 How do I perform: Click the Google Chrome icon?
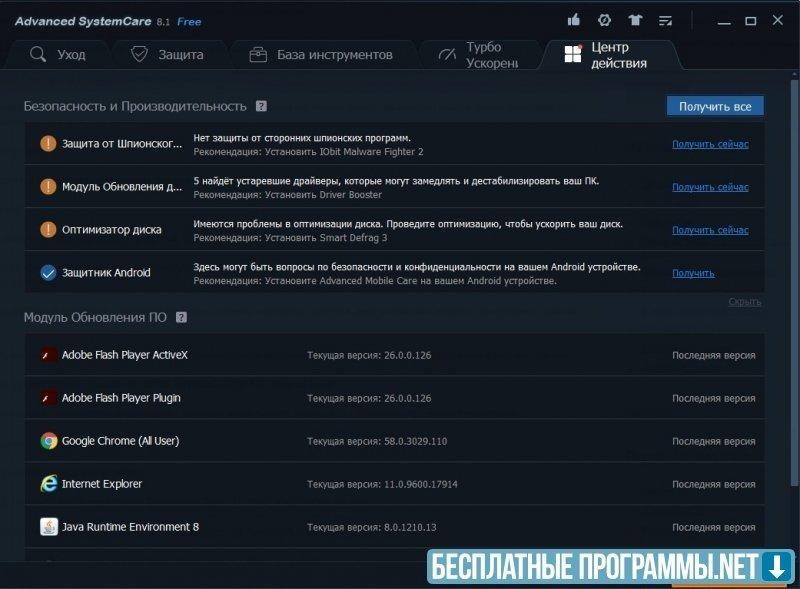(x=49, y=440)
